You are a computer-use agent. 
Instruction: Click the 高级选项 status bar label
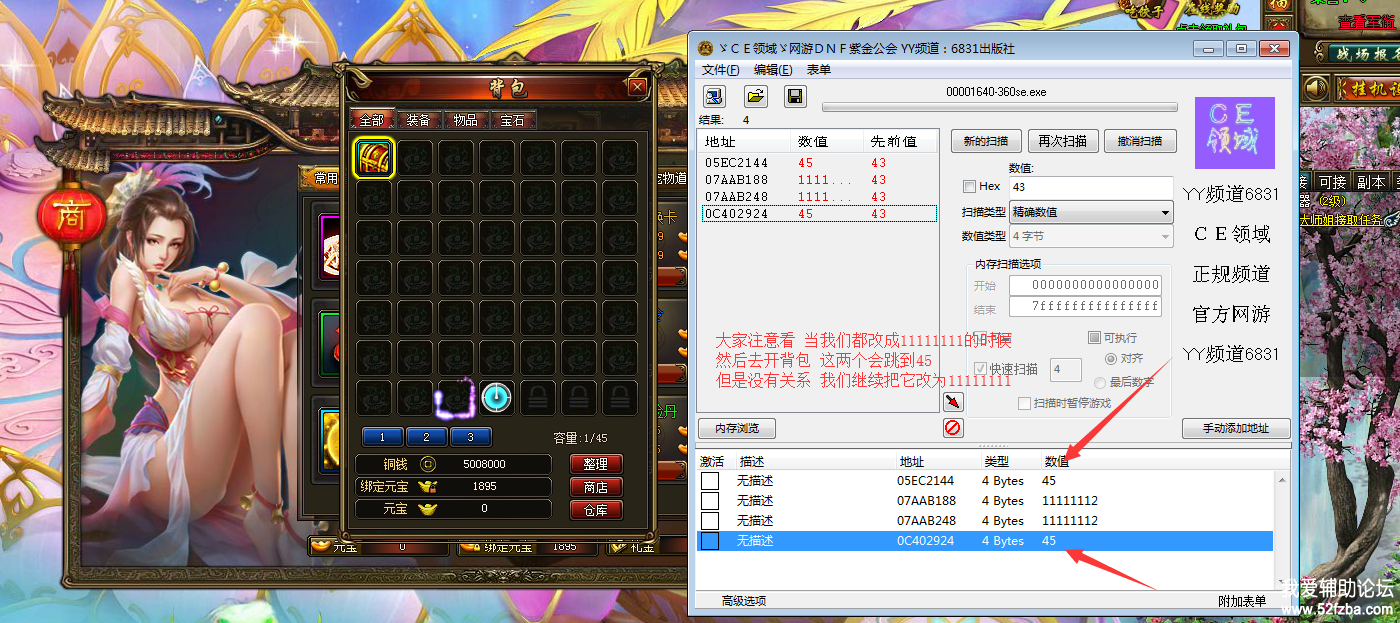(x=744, y=601)
